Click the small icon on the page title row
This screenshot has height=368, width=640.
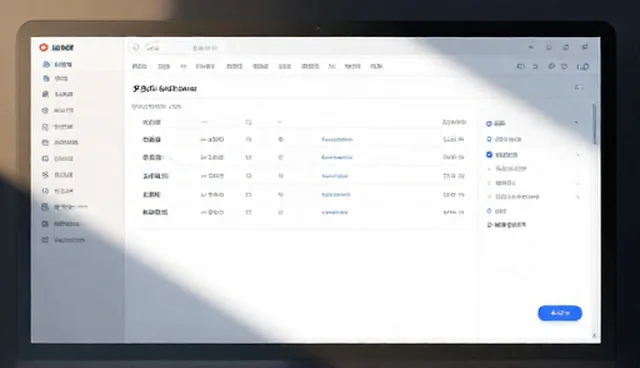(579, 87)
